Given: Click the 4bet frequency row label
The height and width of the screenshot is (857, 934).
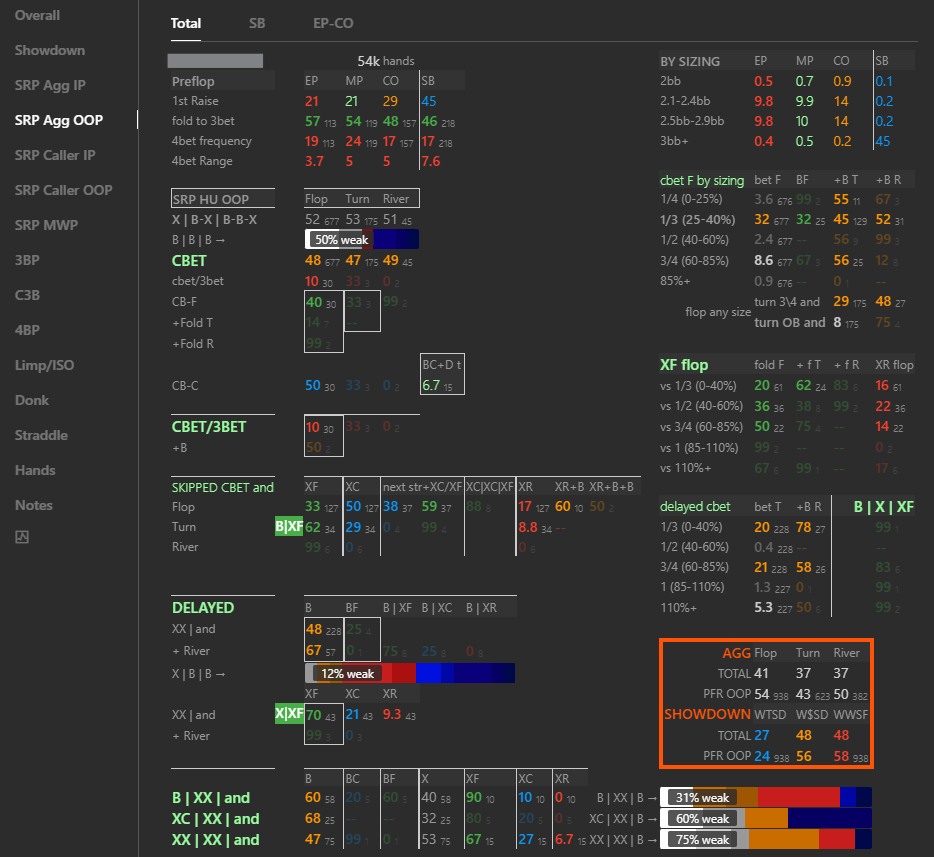Looking at the screenshot, I should (211, 141).
